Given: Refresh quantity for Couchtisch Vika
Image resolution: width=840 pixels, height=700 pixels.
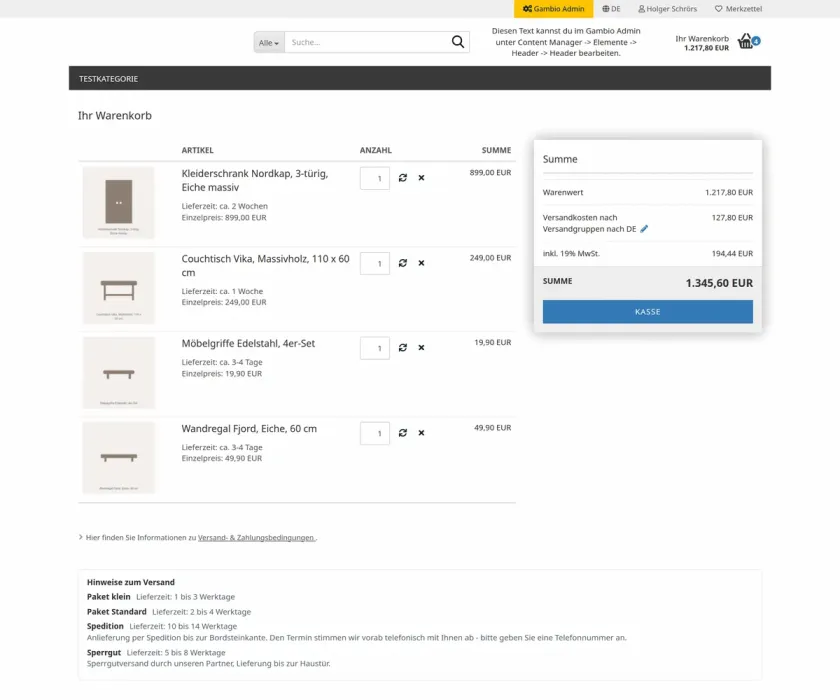Looking at the screenshot, I should [403, 263].
